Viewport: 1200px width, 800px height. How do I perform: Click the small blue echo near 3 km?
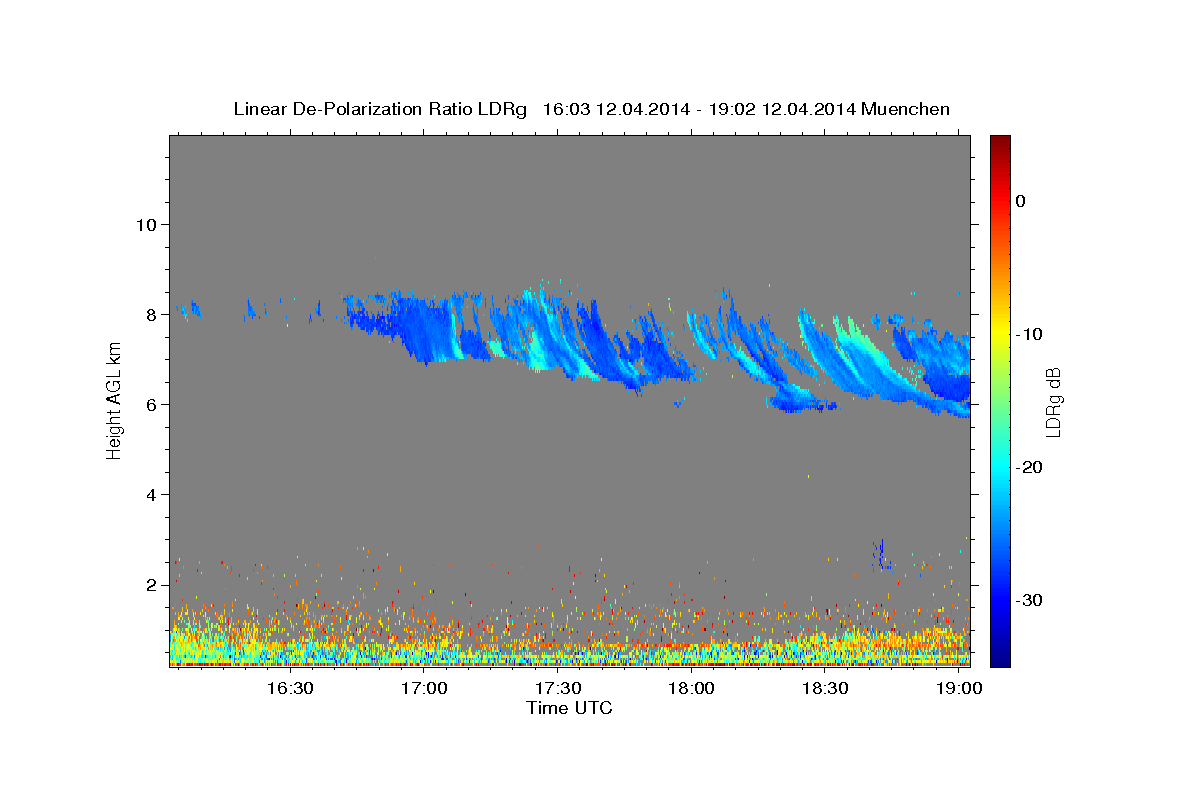(882, 554)
